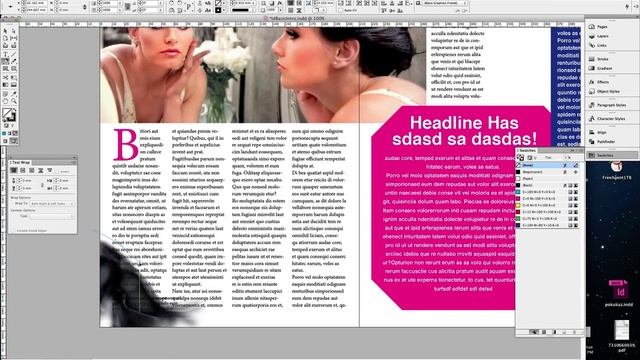Switch to Normal view mode in toolbox
640x360 pixels.
click(5, 141)
